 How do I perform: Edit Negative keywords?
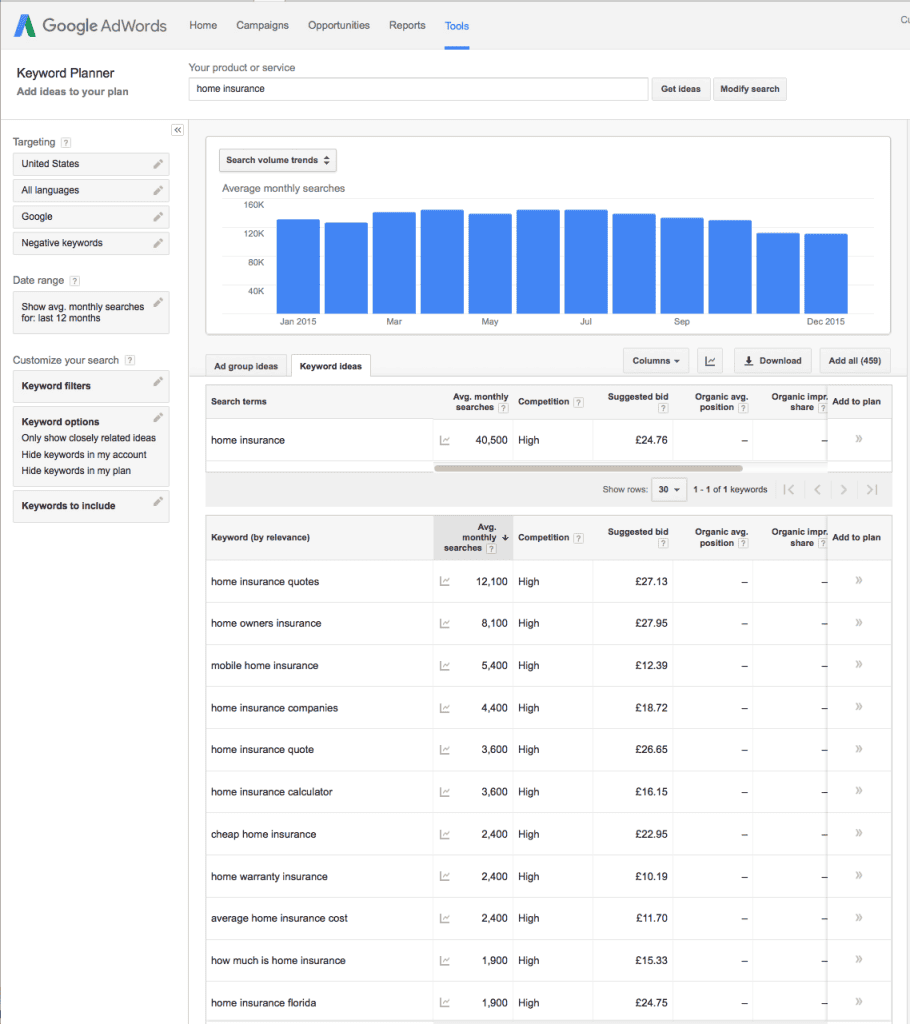[x=157, y=243]
